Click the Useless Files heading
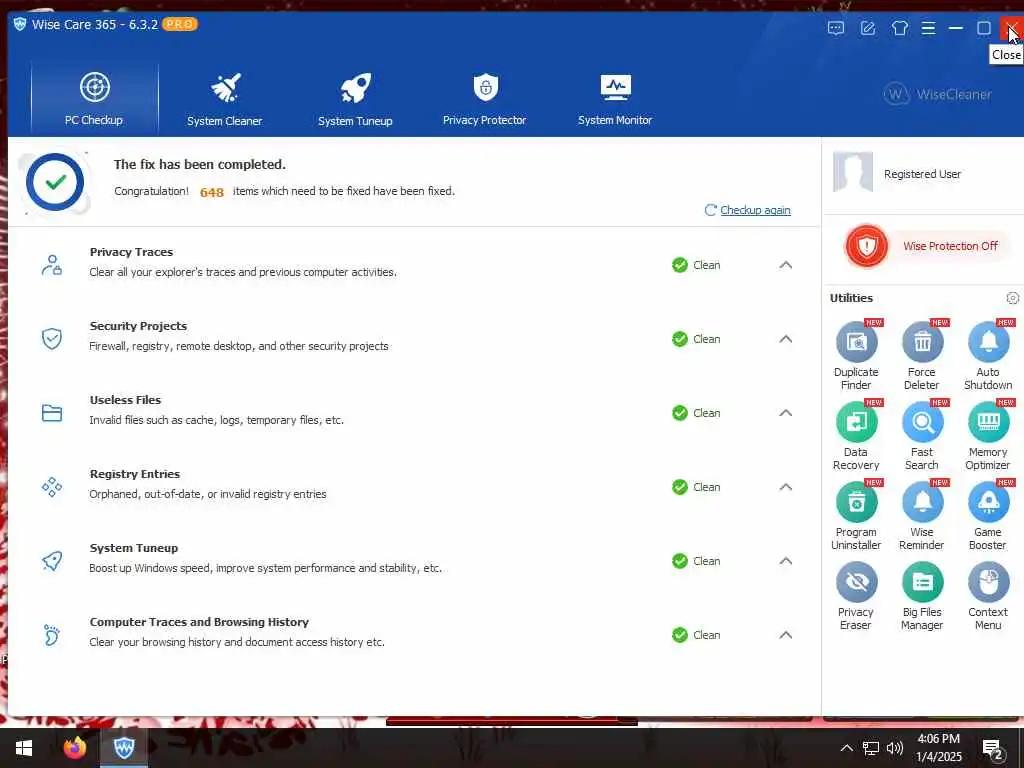Image resolution: width=1024 pixels, height=768 pixels. tap(125, 400)
